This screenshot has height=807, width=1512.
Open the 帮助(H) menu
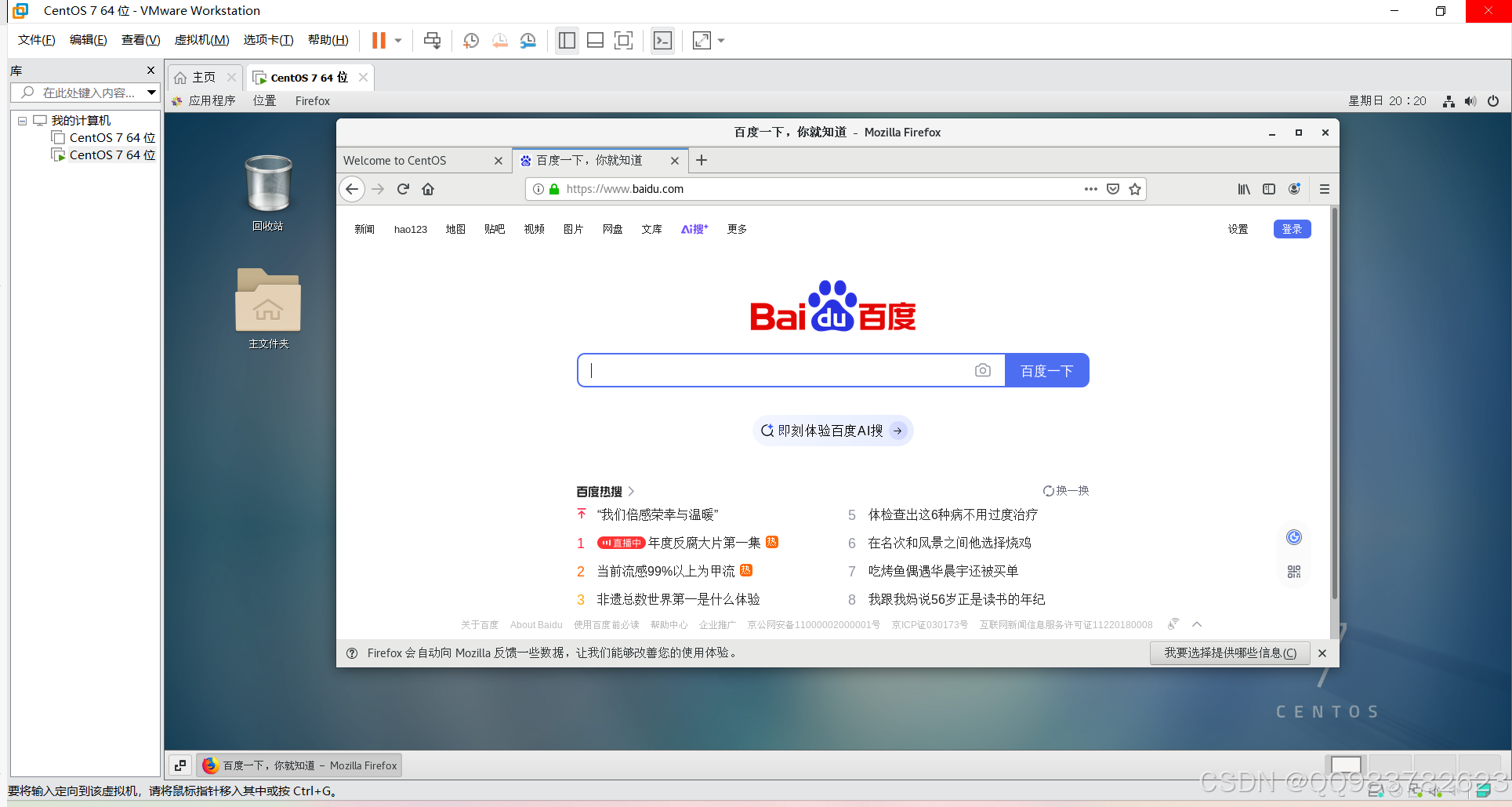(328, 40)
